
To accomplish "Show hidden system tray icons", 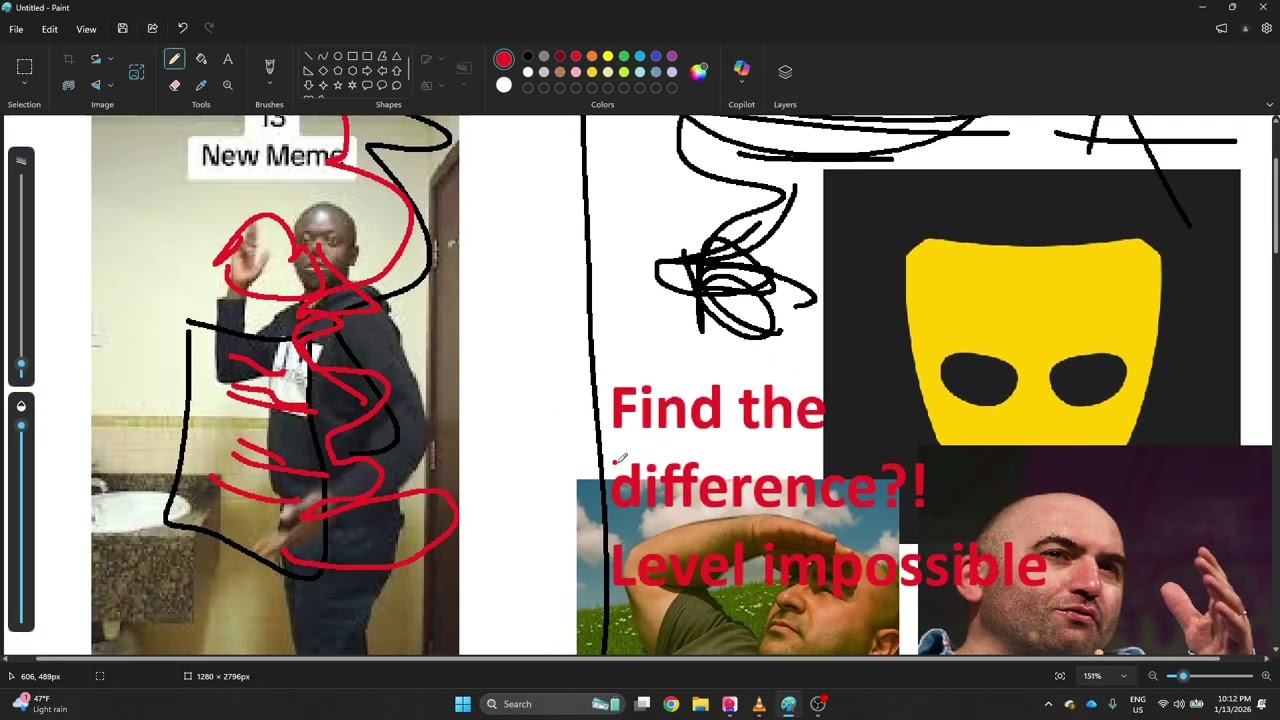I will [1048, 704].
